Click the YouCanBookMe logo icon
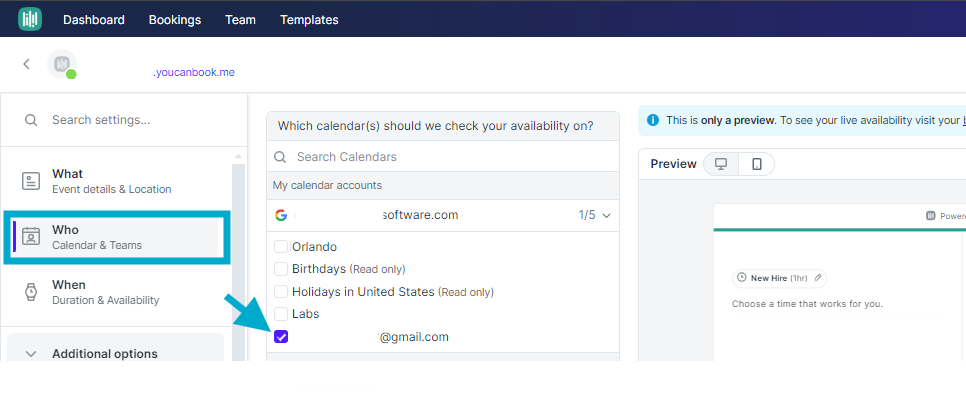The image size is (966, 406). (30, 18)
